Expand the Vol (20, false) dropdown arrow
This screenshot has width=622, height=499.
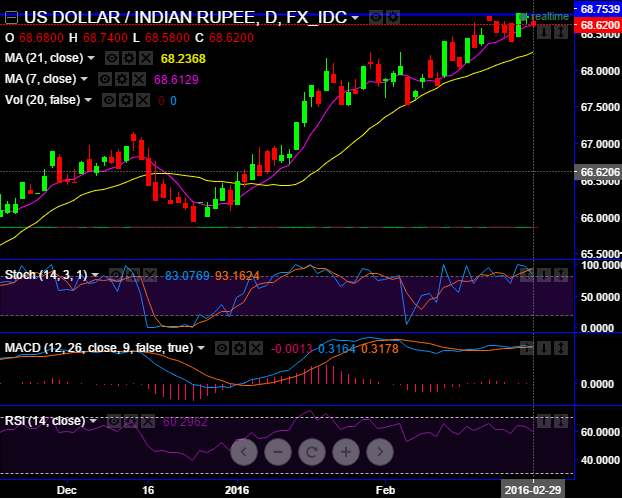click(88, 100)
